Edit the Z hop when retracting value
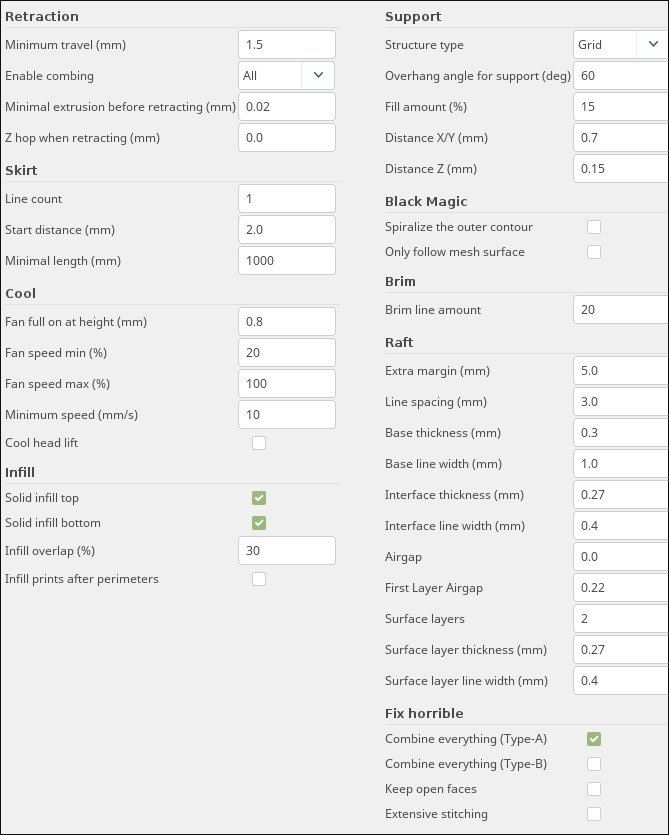Screen dimensions: 669x835 pyautogui.click(x=287, y=138)
